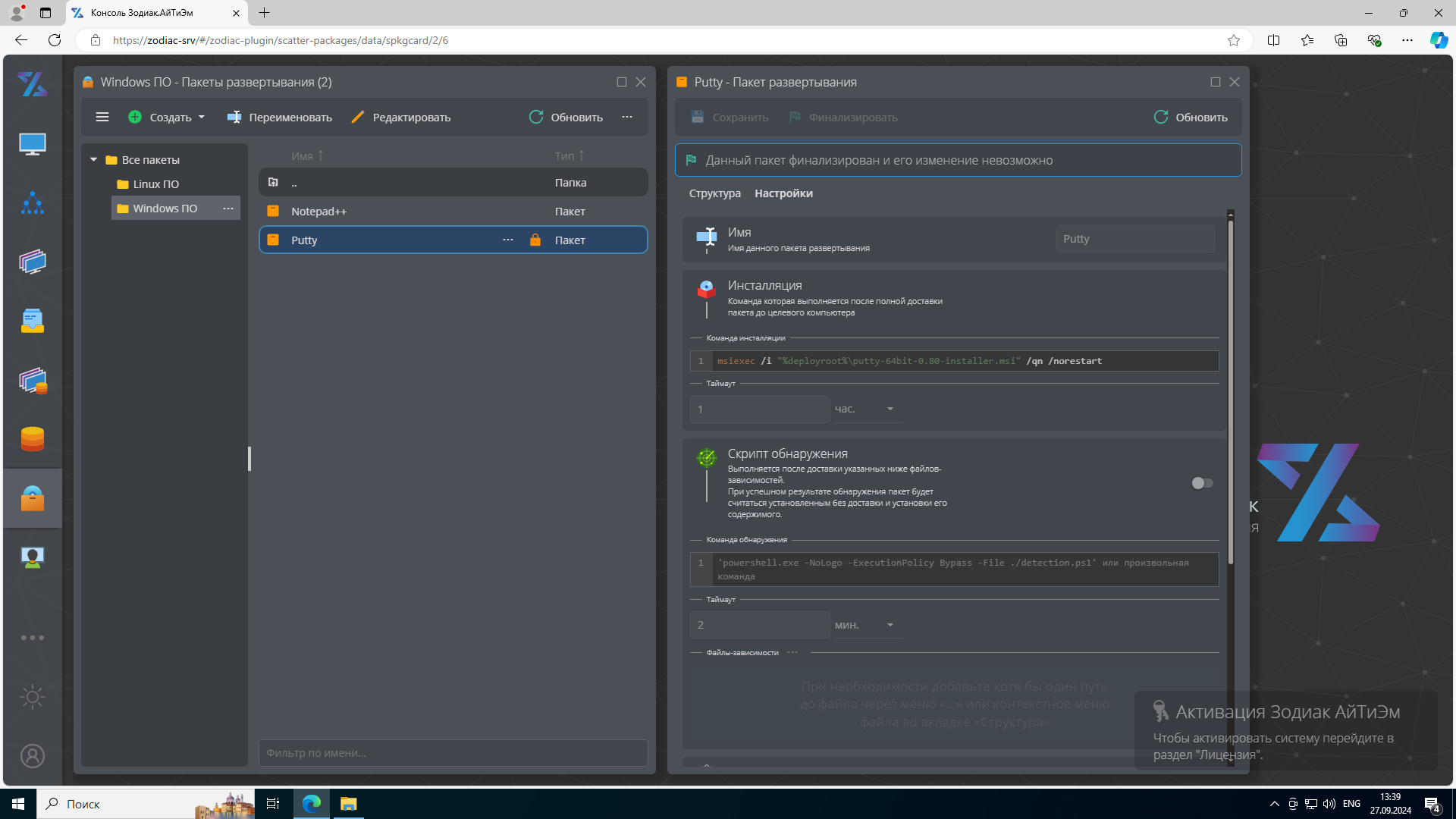
Task: Open the yellow inbox tray section in sidebar
Action: (x=33, y=321)
